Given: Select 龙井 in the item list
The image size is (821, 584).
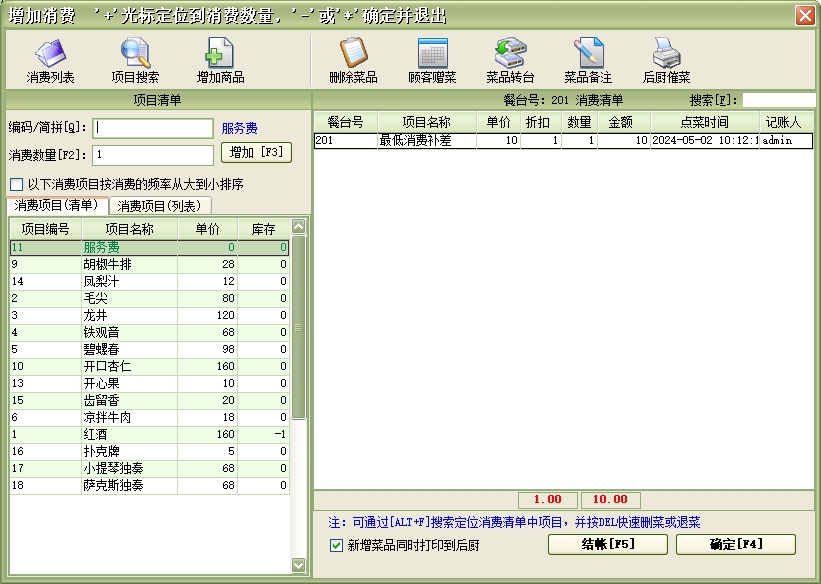Looking at the screenshot, I should coord(94,315).
